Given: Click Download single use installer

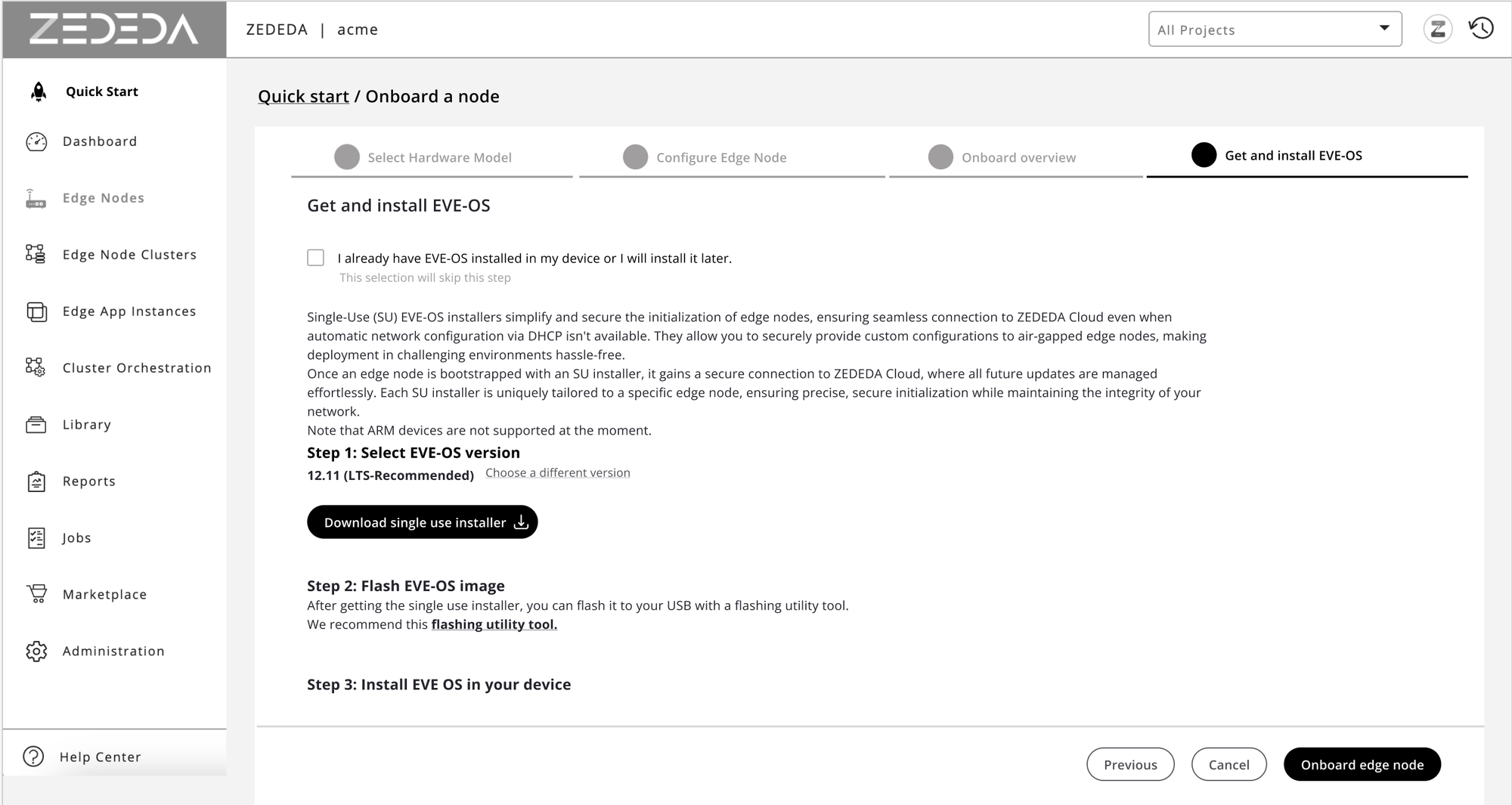Looking at the screenshot, I should coord(422,522).
